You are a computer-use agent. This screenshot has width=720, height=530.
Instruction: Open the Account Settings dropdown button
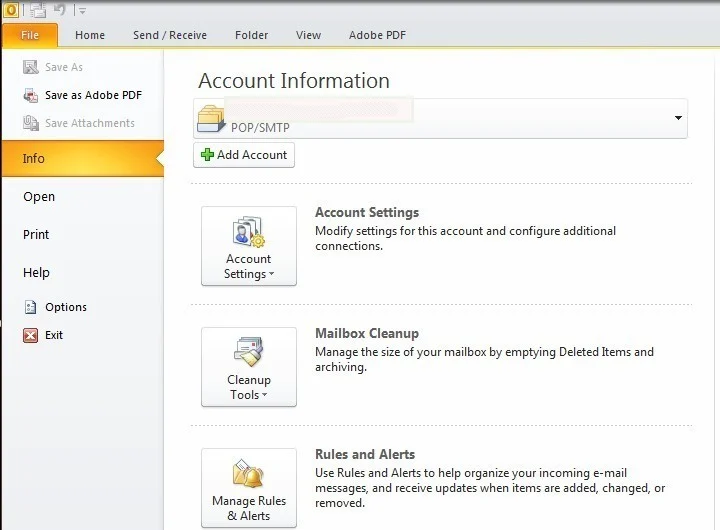pos(249,246)
